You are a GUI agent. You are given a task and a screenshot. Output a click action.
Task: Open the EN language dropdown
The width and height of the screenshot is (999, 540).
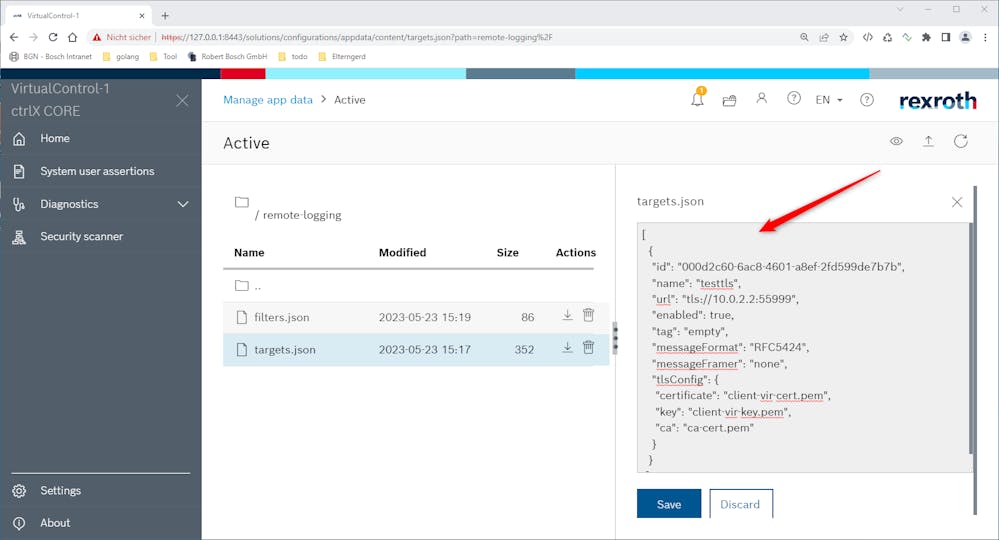829,100
